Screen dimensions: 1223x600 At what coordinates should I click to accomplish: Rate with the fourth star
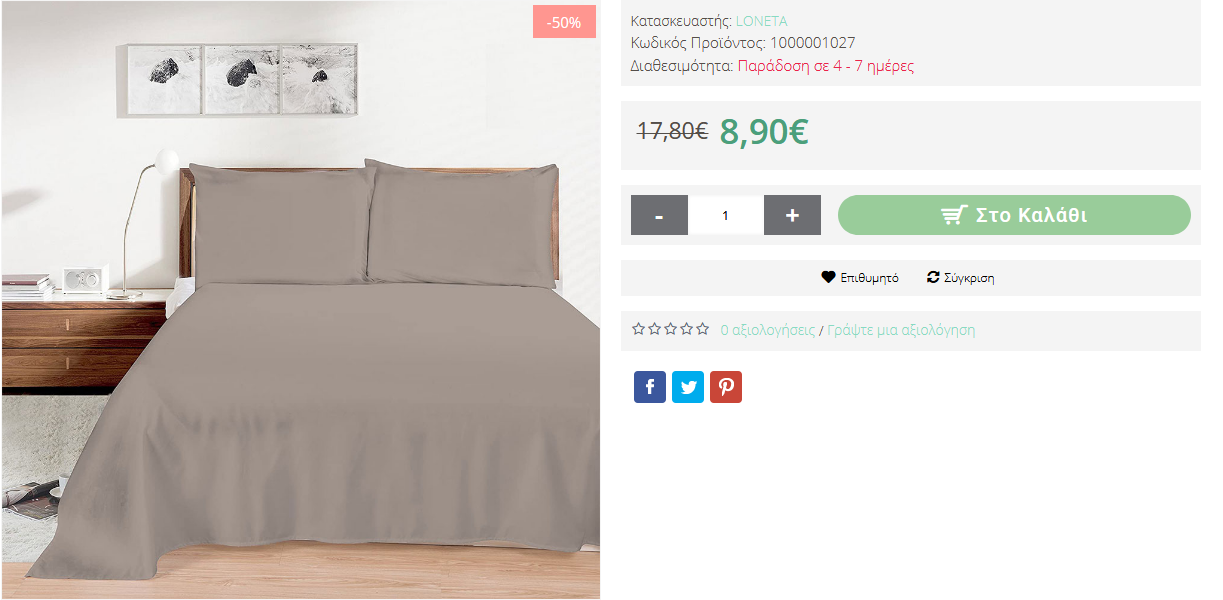(686, 329)
